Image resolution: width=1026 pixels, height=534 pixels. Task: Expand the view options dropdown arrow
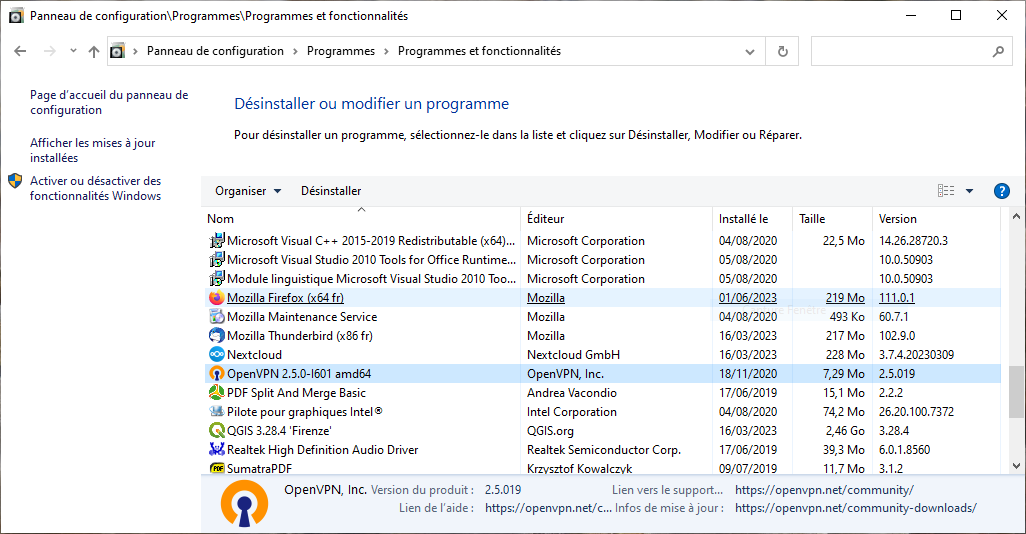tap(969, 191)
